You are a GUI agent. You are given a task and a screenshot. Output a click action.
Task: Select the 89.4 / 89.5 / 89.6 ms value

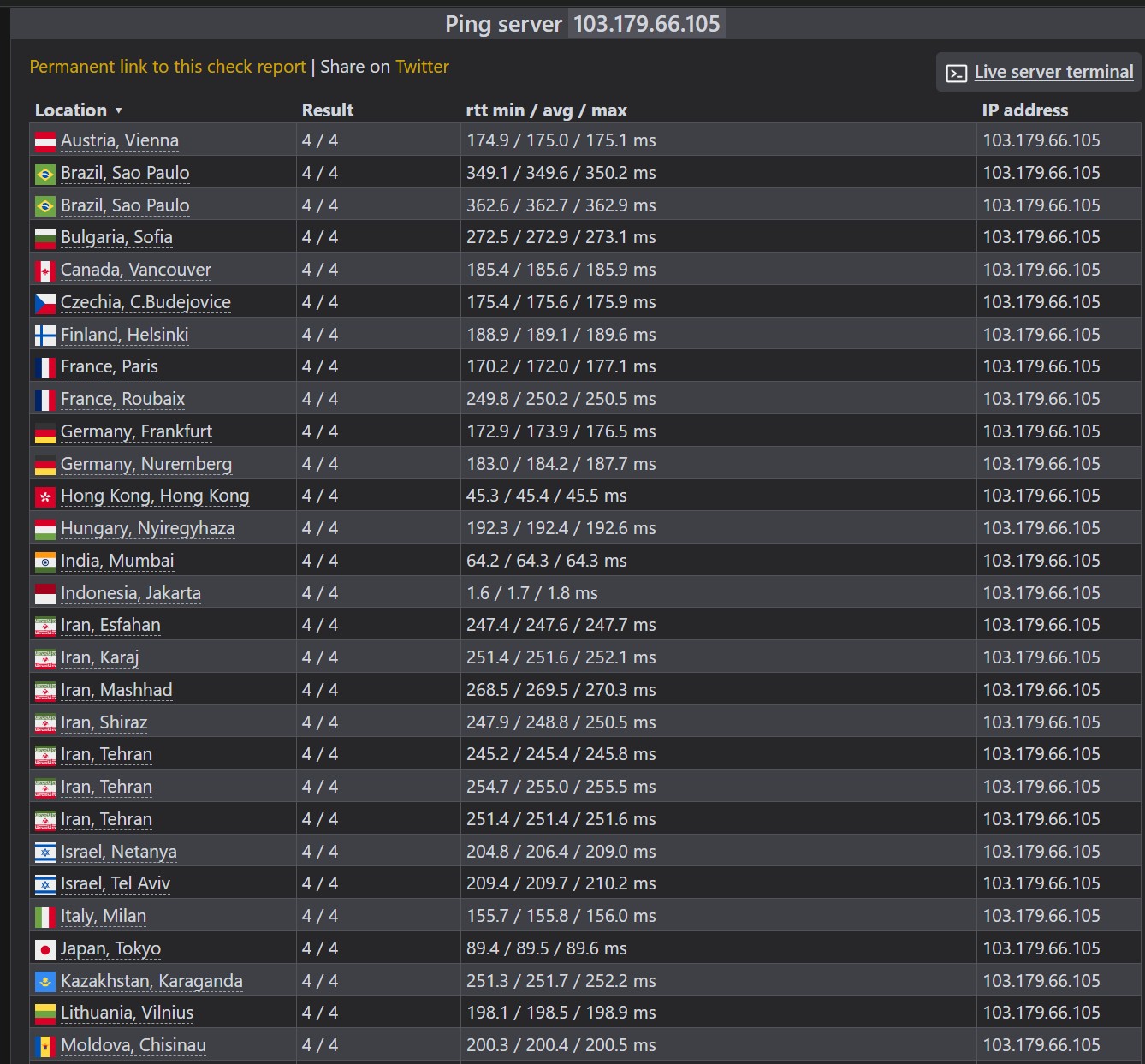547,948
